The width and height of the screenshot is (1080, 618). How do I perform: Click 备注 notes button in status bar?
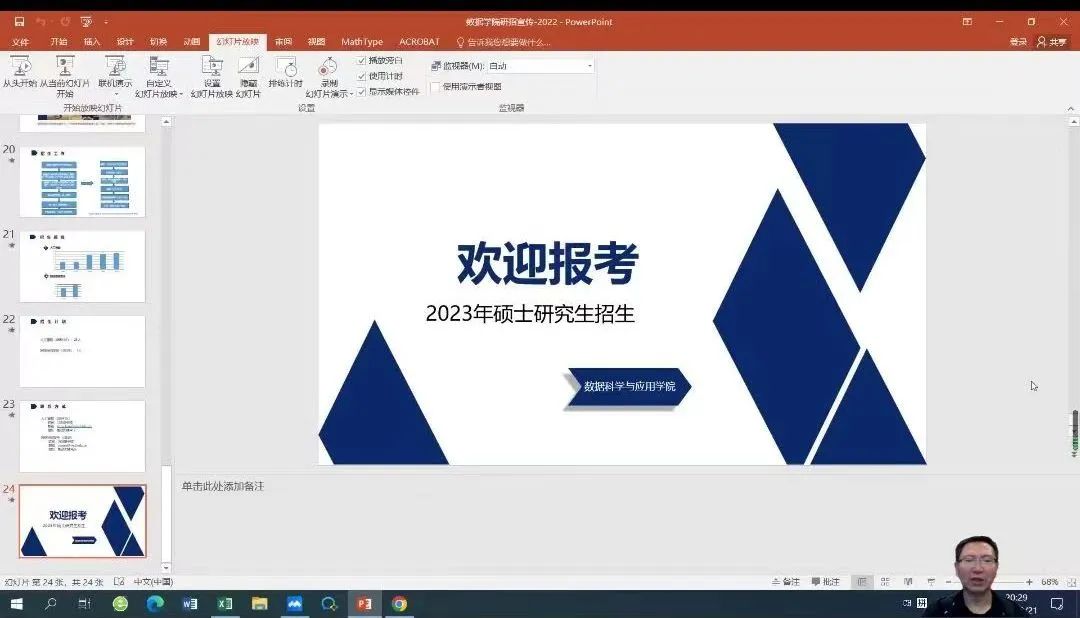(x=786, y=582)
